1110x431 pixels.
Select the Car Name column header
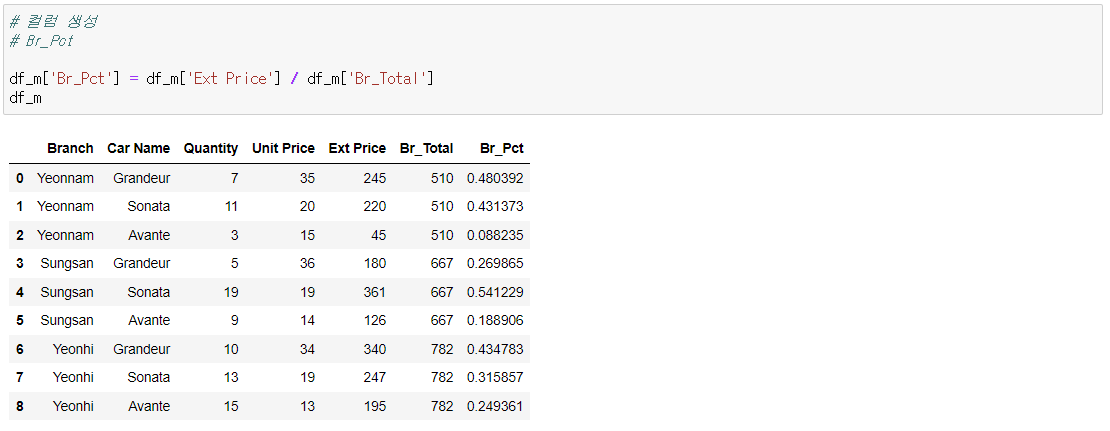pos(139,149)
